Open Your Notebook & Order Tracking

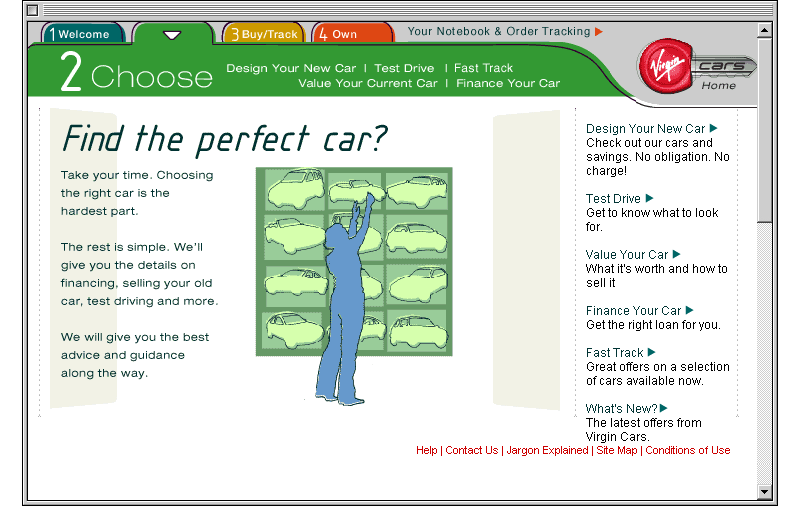(498, 32)
